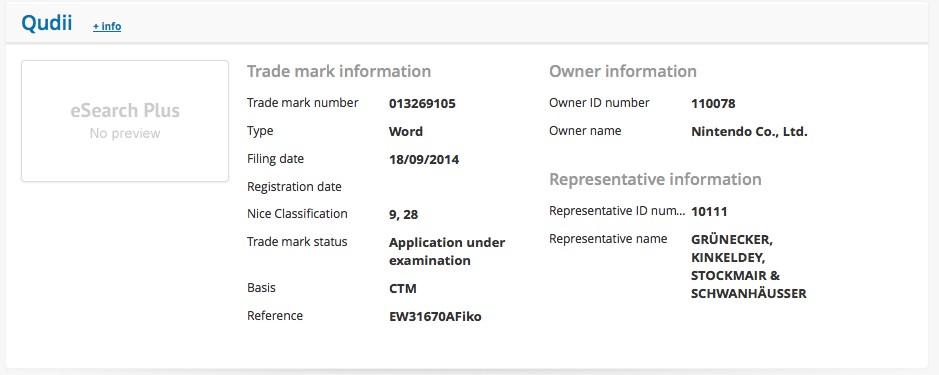Screen dimensions: 939x375
Task: Click owner ID number 110078
Action: pyautogui.click(x=713, y=104)
